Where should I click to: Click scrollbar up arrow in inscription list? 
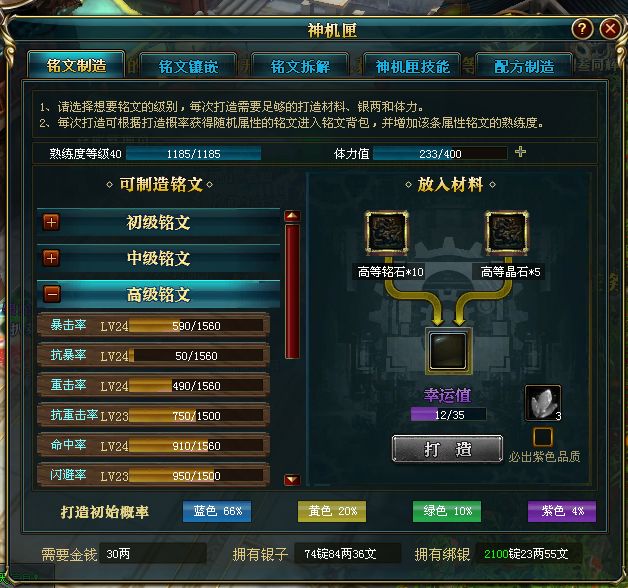click(292, 216)
